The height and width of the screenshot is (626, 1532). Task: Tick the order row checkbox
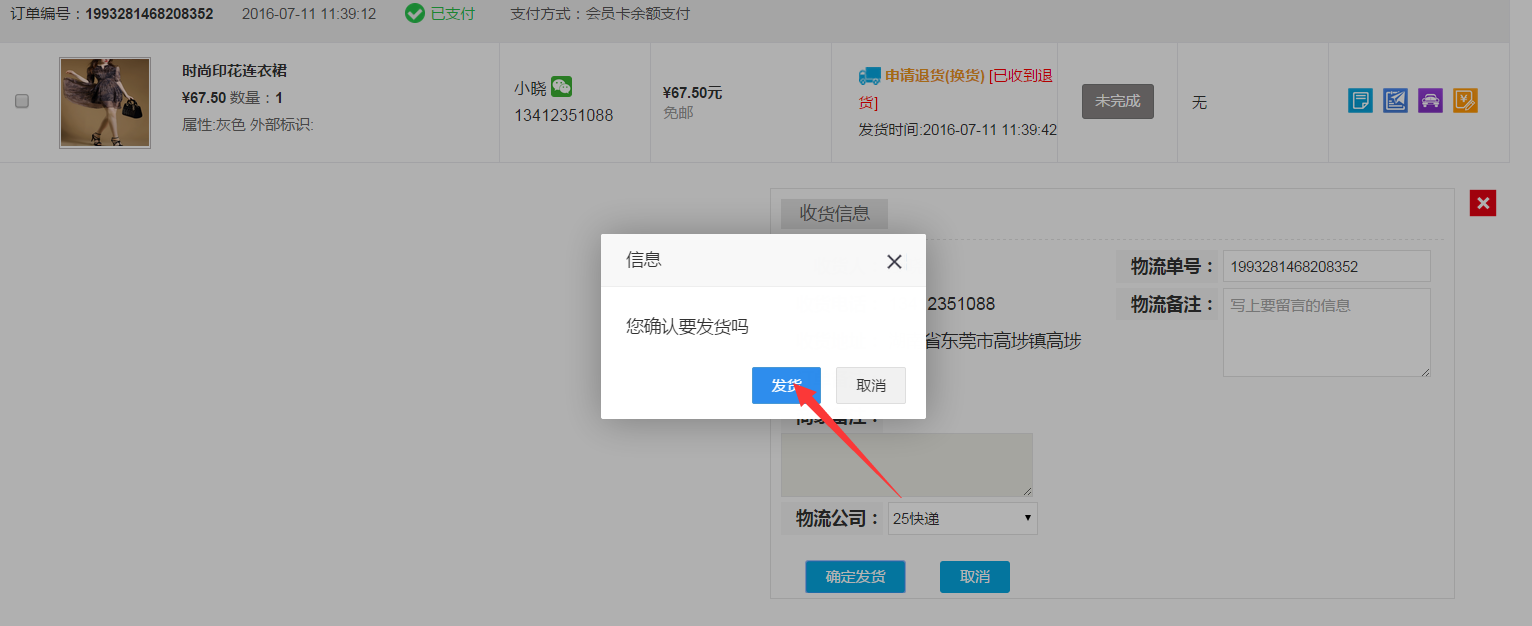coord(22,101)
